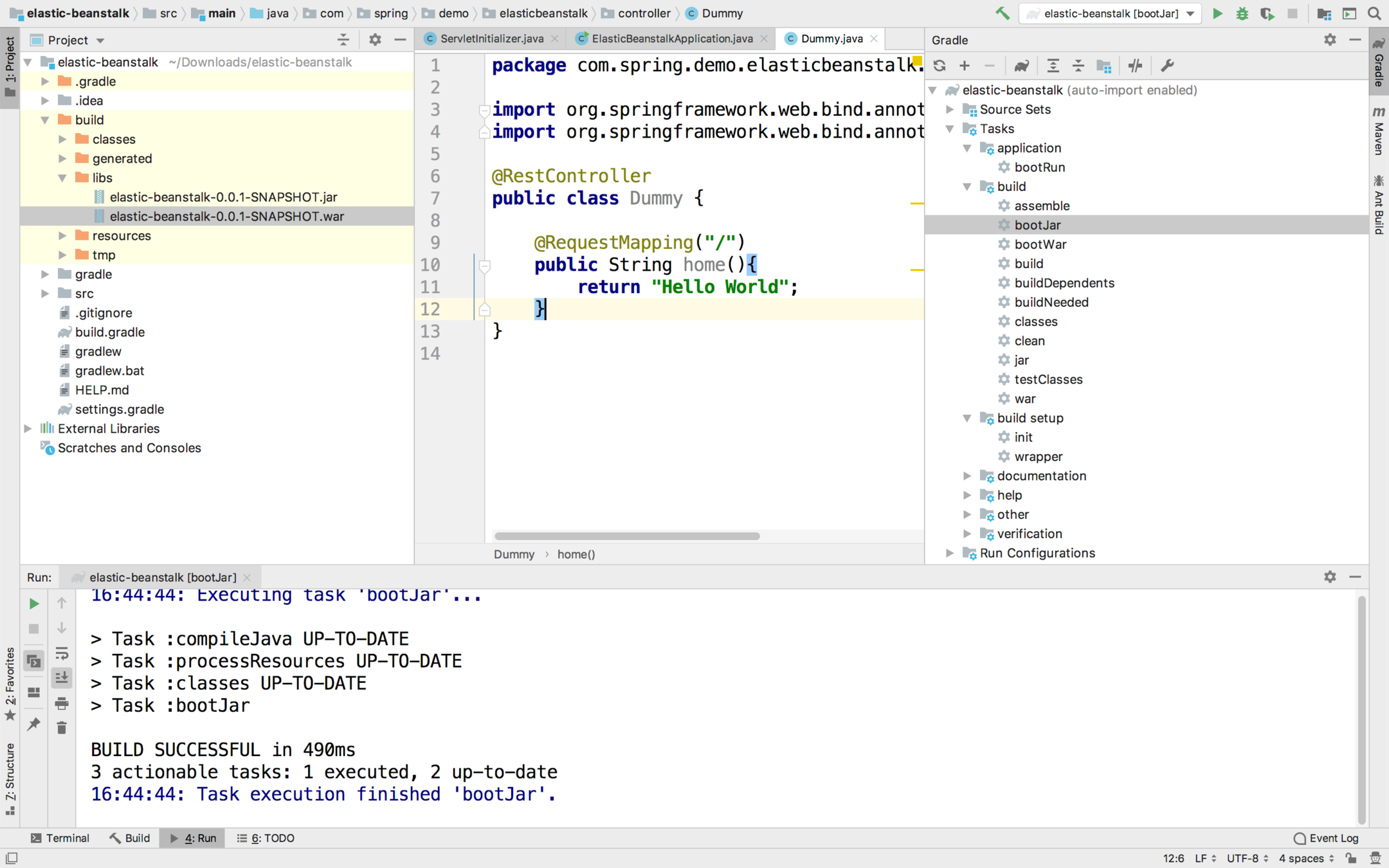The image size is (1389, 868).
Task: Open the Event Log button
Action: pos(1326,838)
